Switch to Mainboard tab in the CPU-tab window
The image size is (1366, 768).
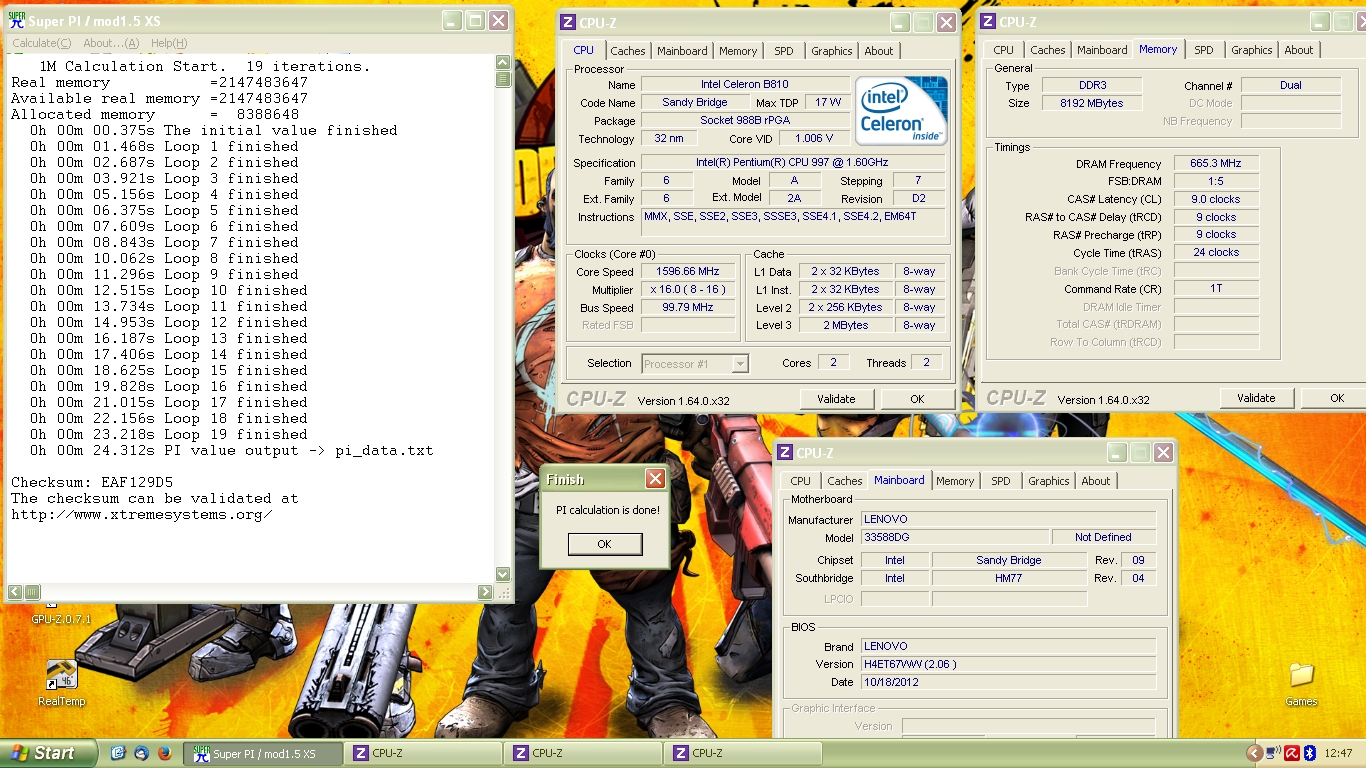coord(683,51)
